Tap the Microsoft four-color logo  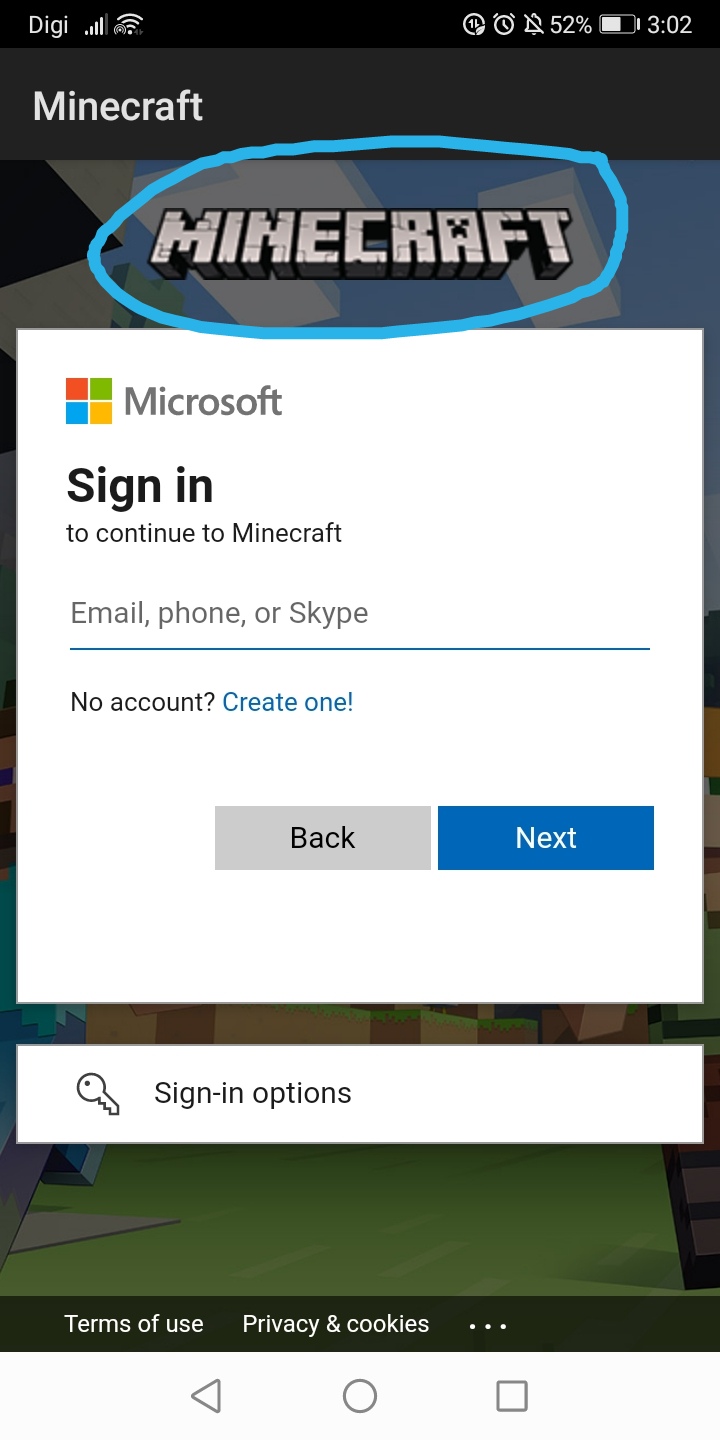tap(89, 401)
